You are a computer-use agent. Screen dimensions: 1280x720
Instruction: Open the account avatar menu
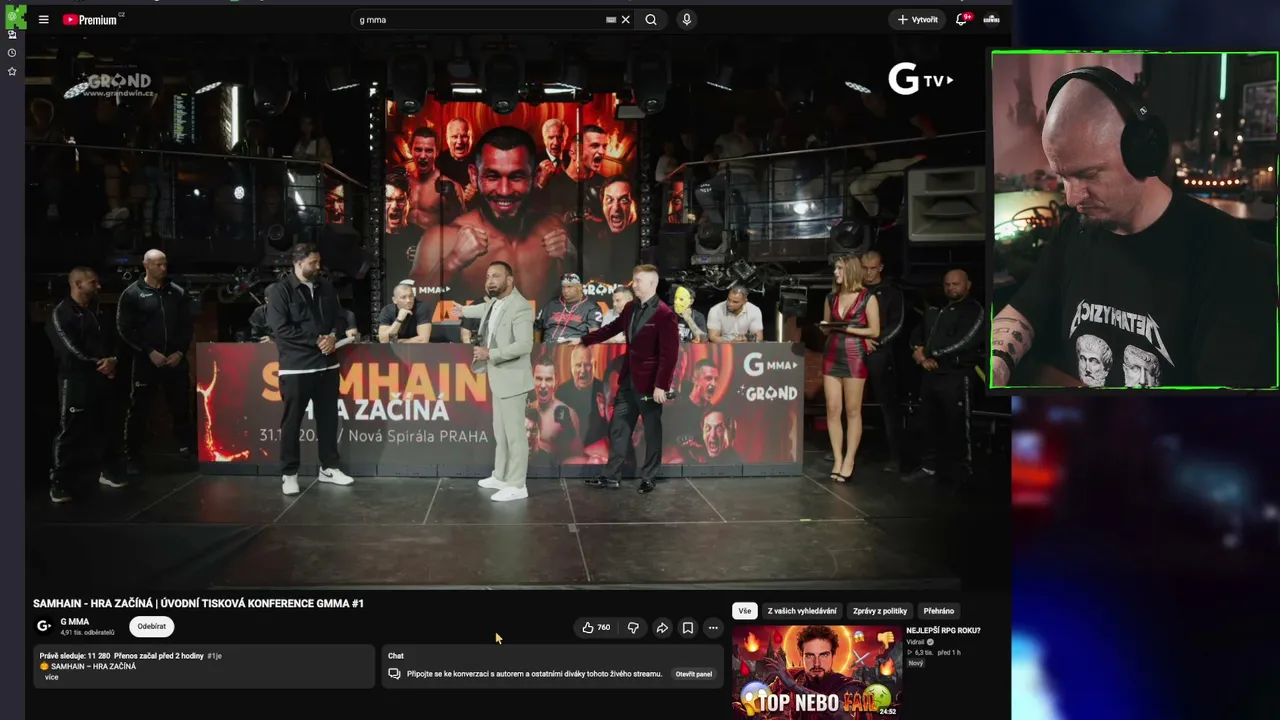pyautogui.click(x=991, y=19)
